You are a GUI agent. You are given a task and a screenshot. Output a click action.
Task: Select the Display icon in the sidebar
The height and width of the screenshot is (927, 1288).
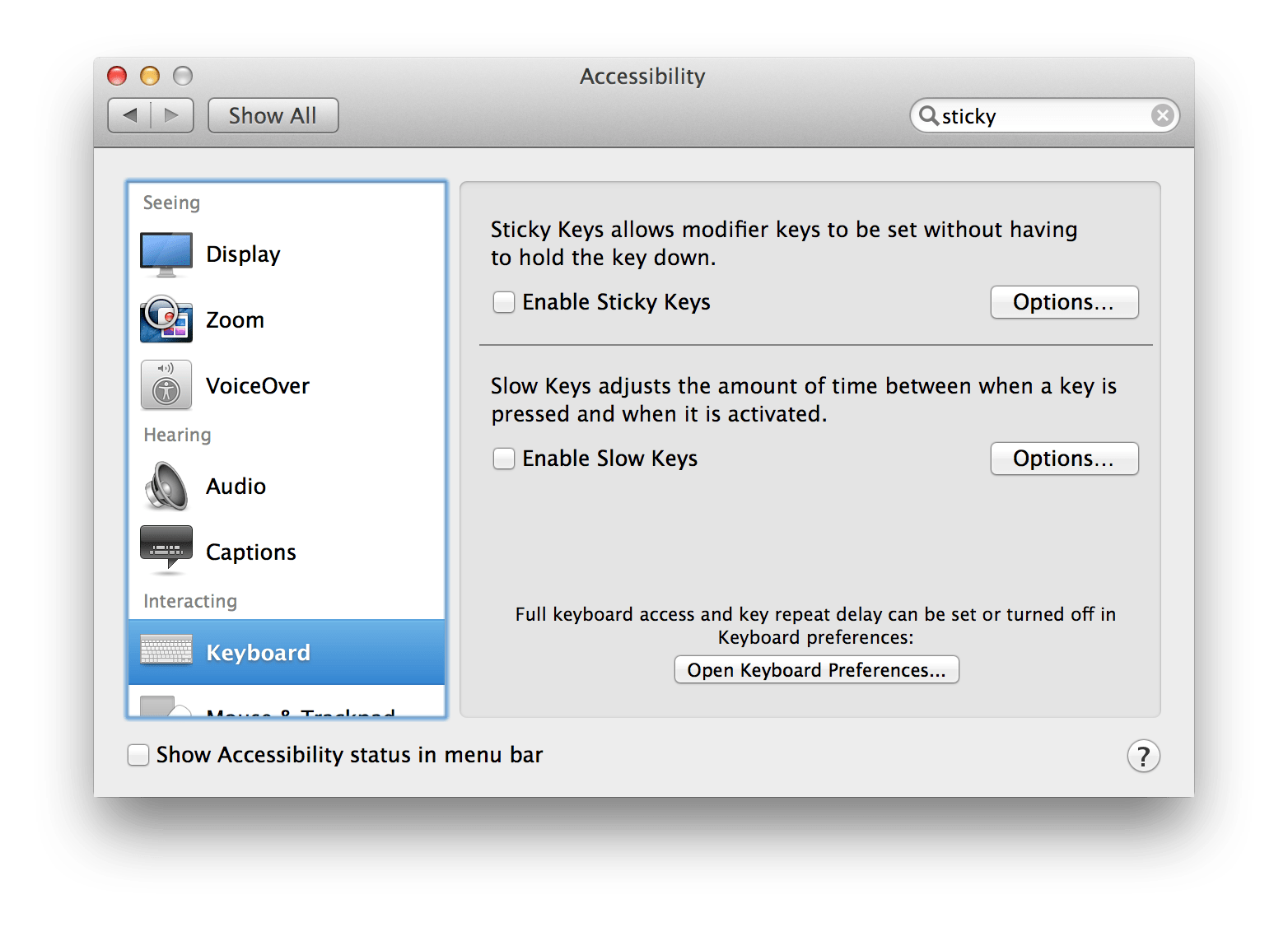[x=166, y=254]
